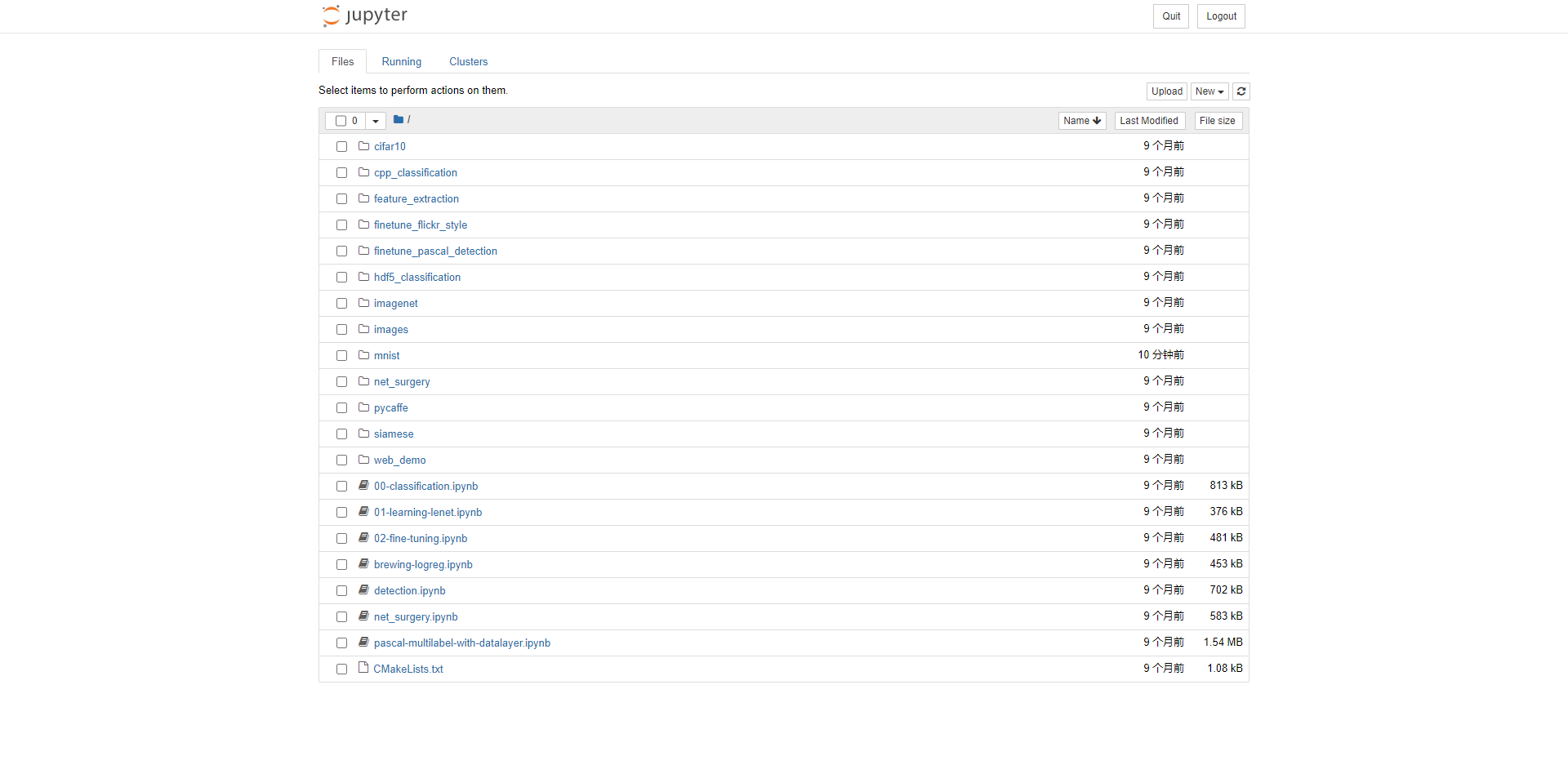Sort by File size
Viewport: 1568px width, 765px height.
point(1218,121)
